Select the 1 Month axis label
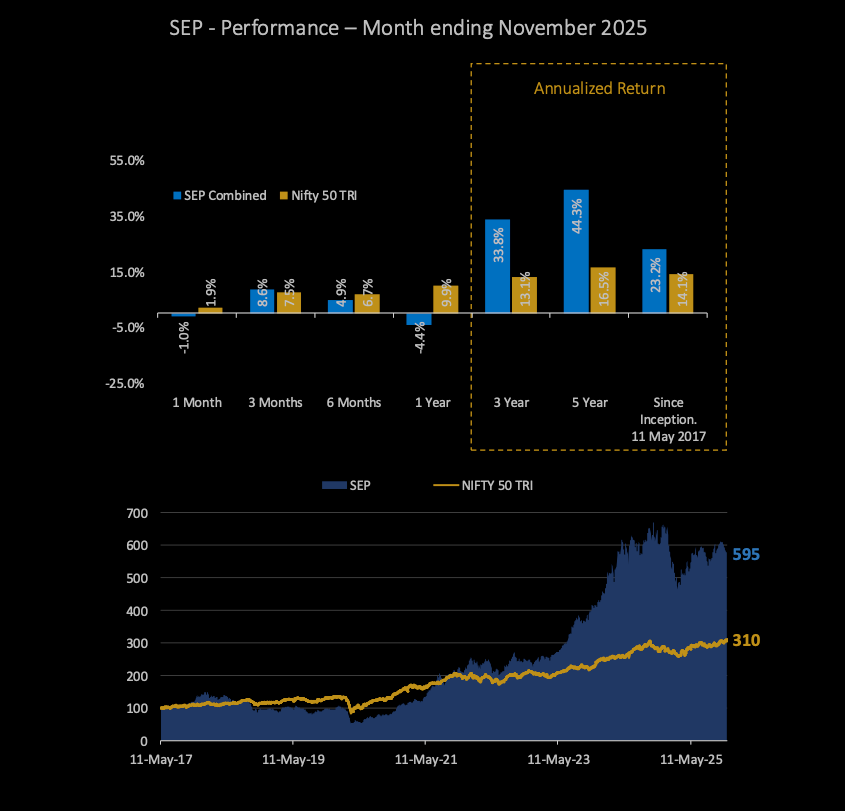This screenshot has width=845, height=811. point(197,403)
